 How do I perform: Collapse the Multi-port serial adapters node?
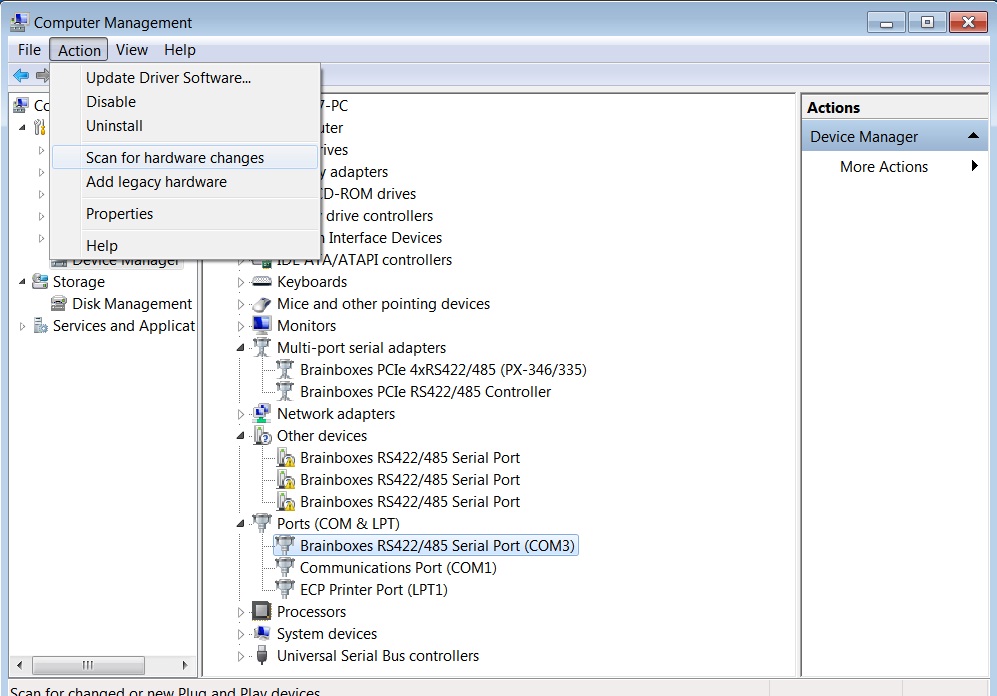(238, 347)
